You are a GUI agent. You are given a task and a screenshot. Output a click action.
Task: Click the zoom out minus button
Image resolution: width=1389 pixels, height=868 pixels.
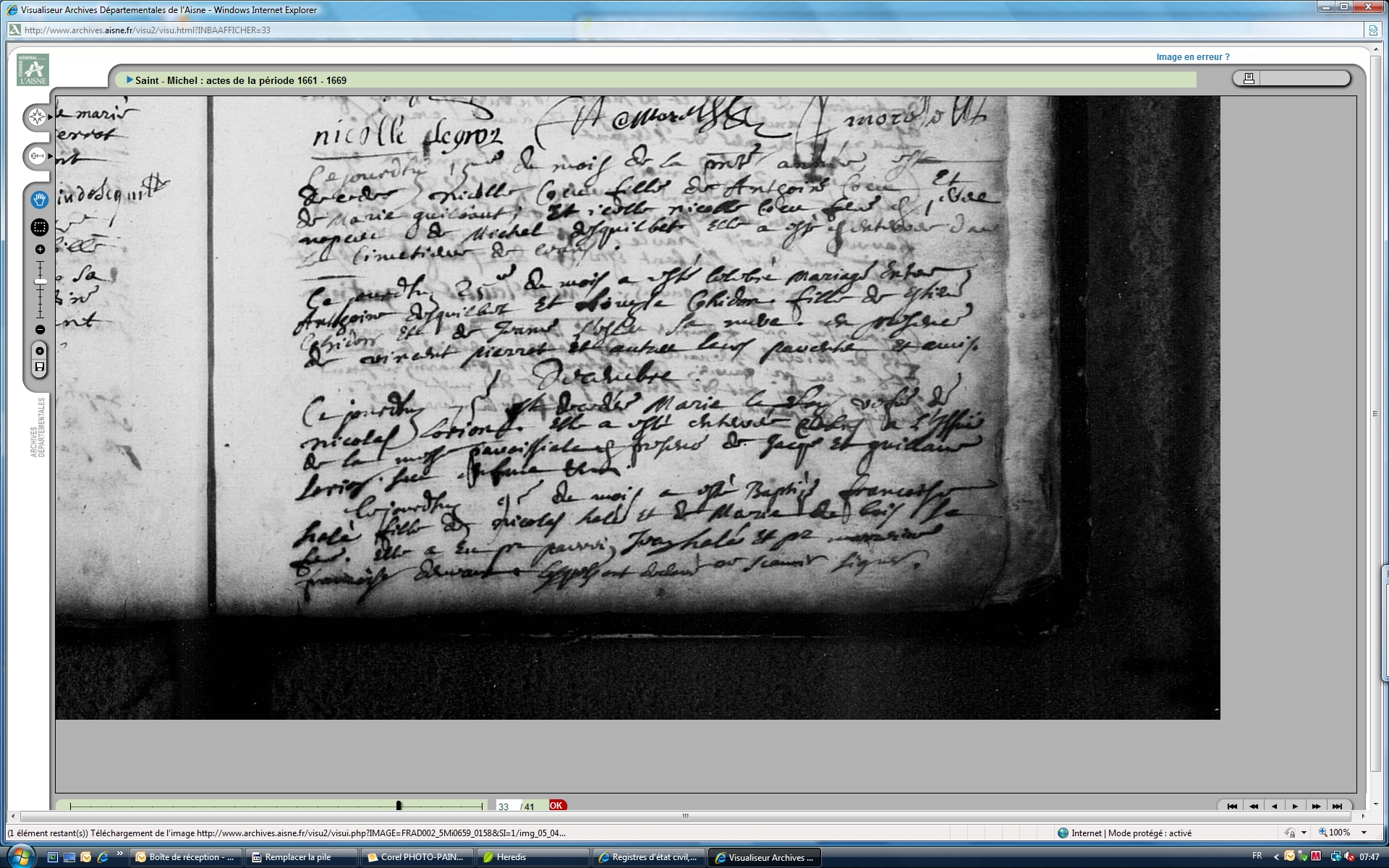click(40, 330)
